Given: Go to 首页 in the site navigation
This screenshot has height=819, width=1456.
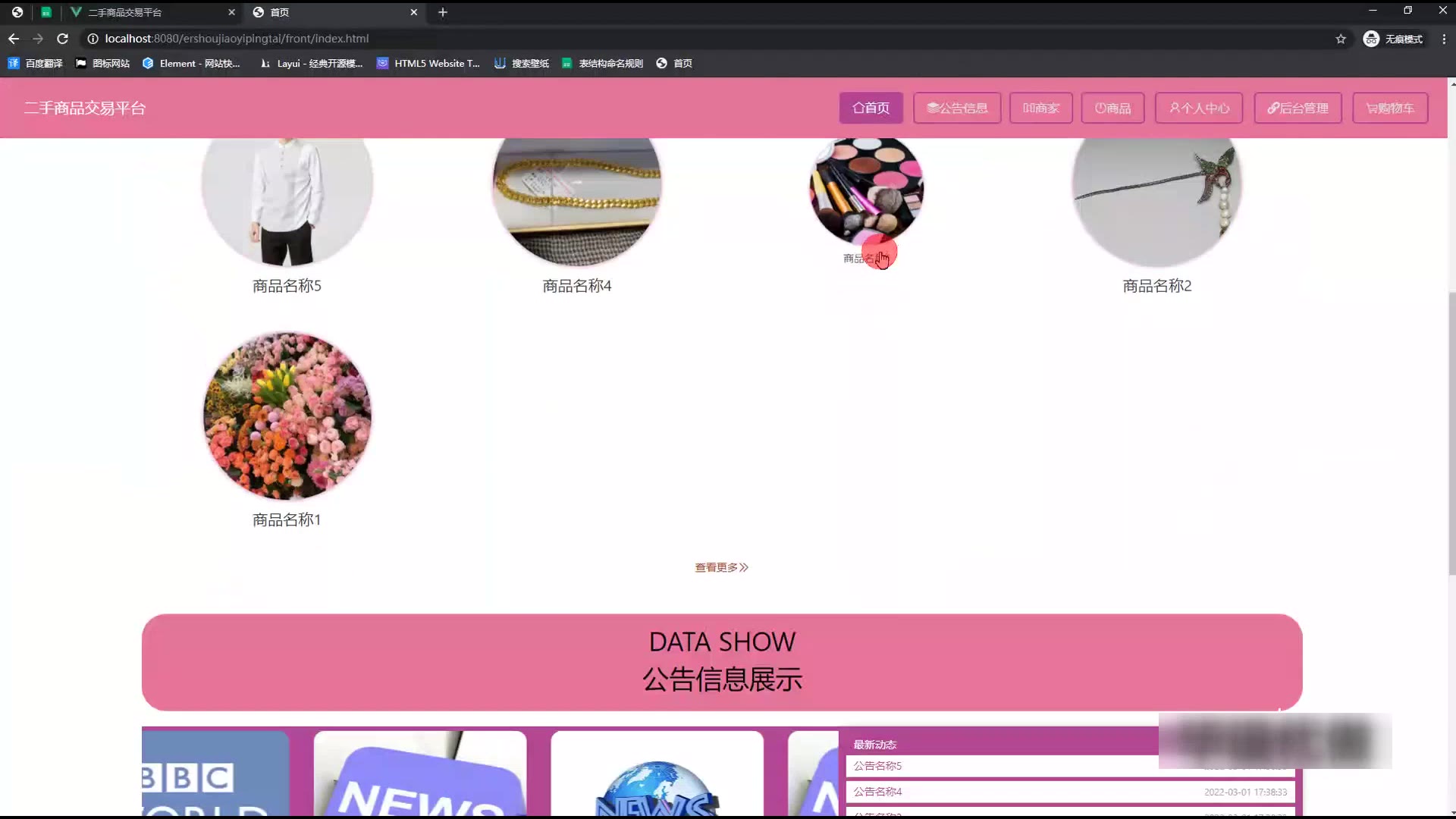Looking at the screenshot, I should [871, 108].
